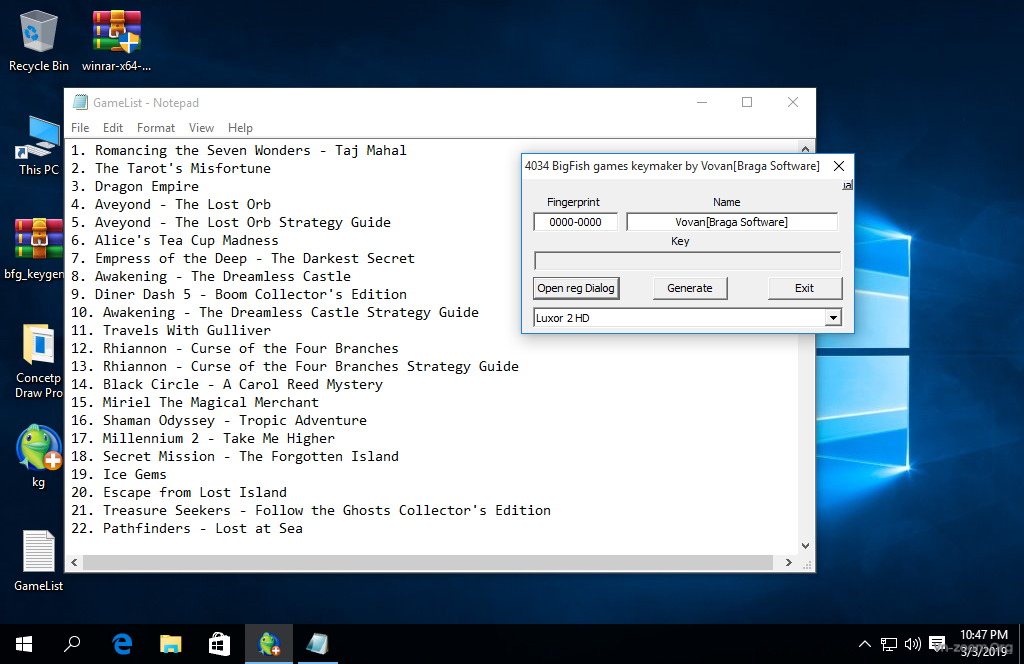Screen dimensions: 1024x664
Task: Click line '8. Awakening - The Dreamless Castle'
Action: pos(210,277)
